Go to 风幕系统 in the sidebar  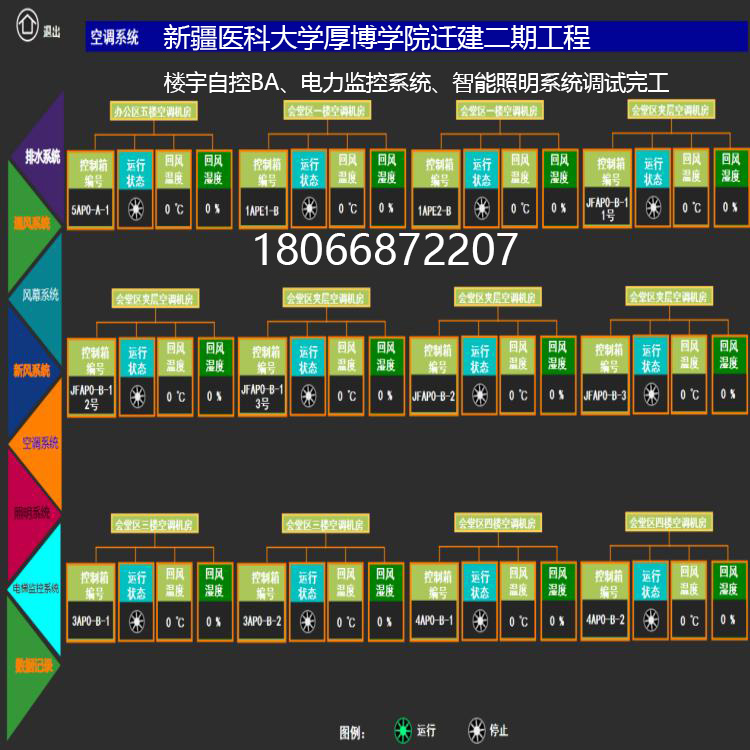click(x=40, y=295)
